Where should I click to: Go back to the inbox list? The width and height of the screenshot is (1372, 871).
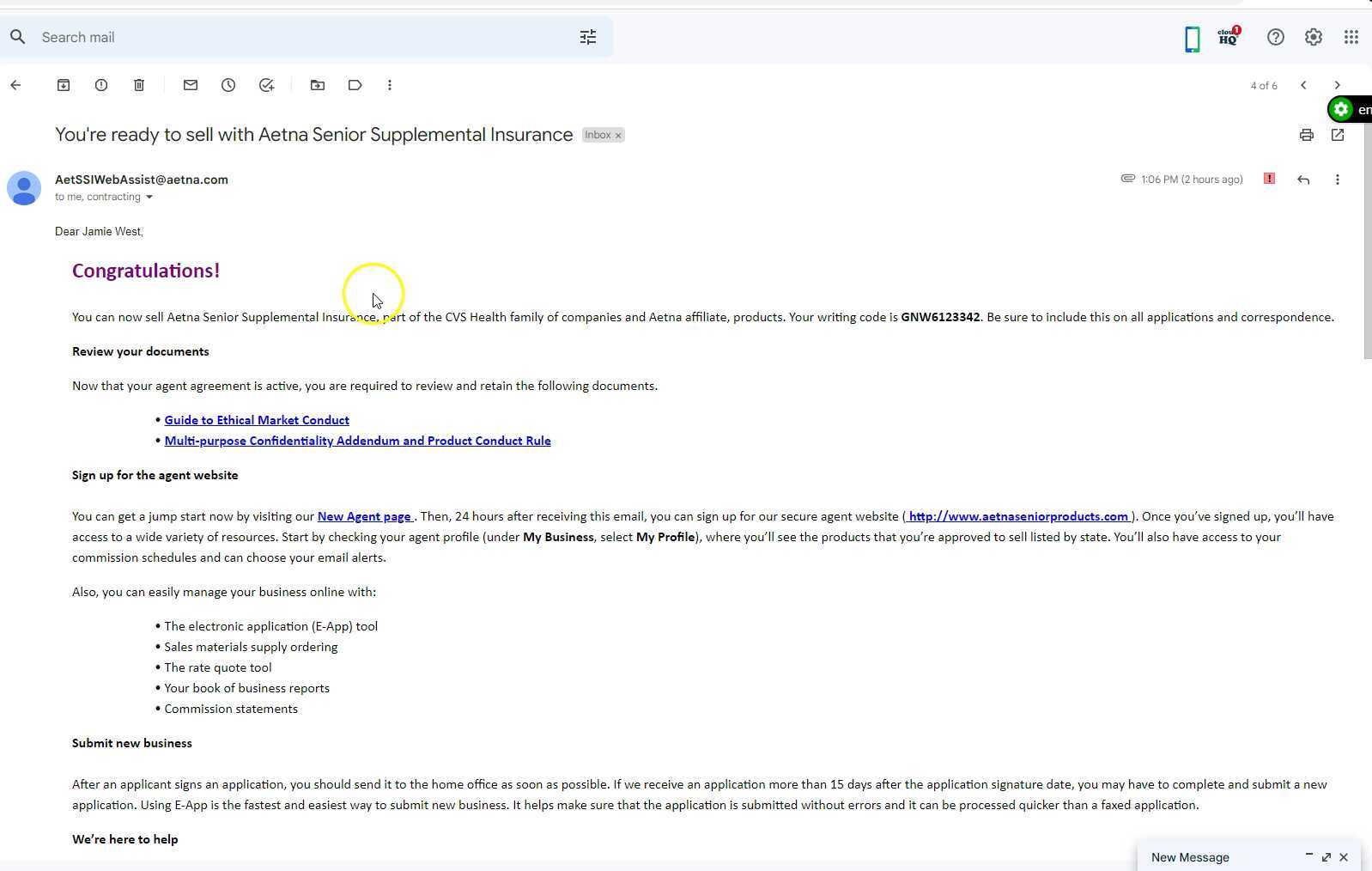[15, 85]
